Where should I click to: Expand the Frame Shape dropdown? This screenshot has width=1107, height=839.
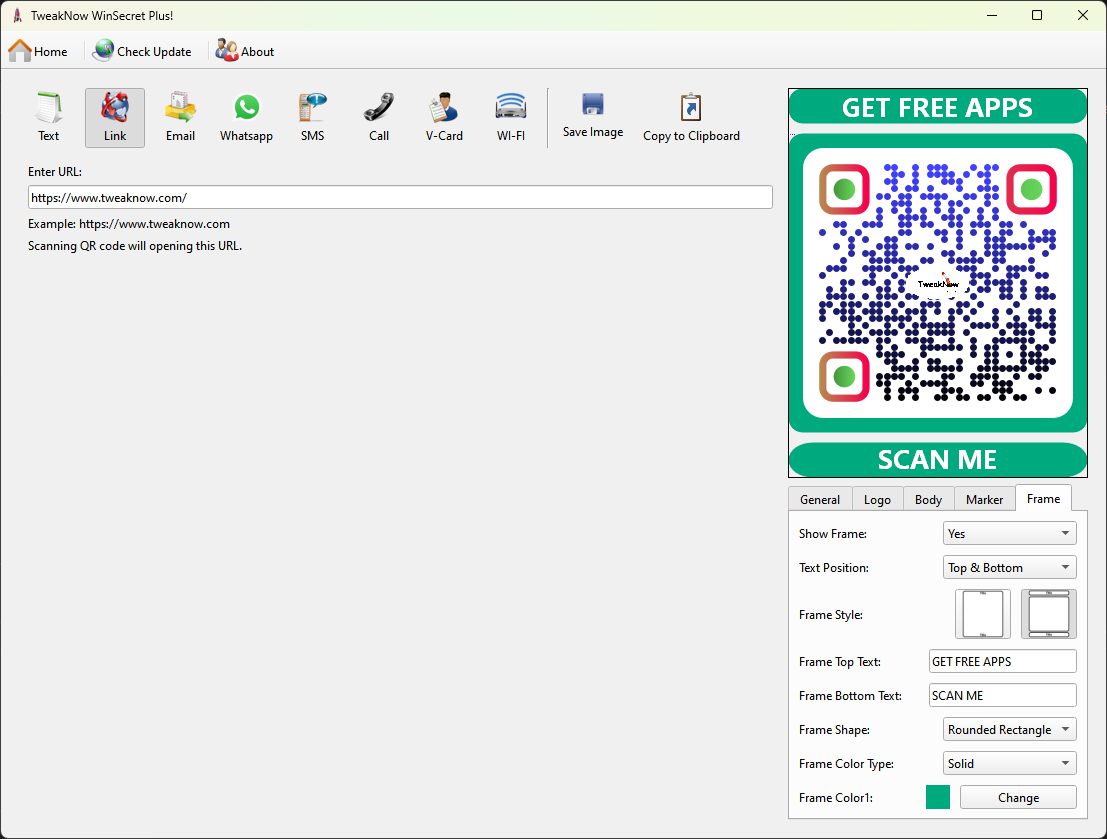1010,729
